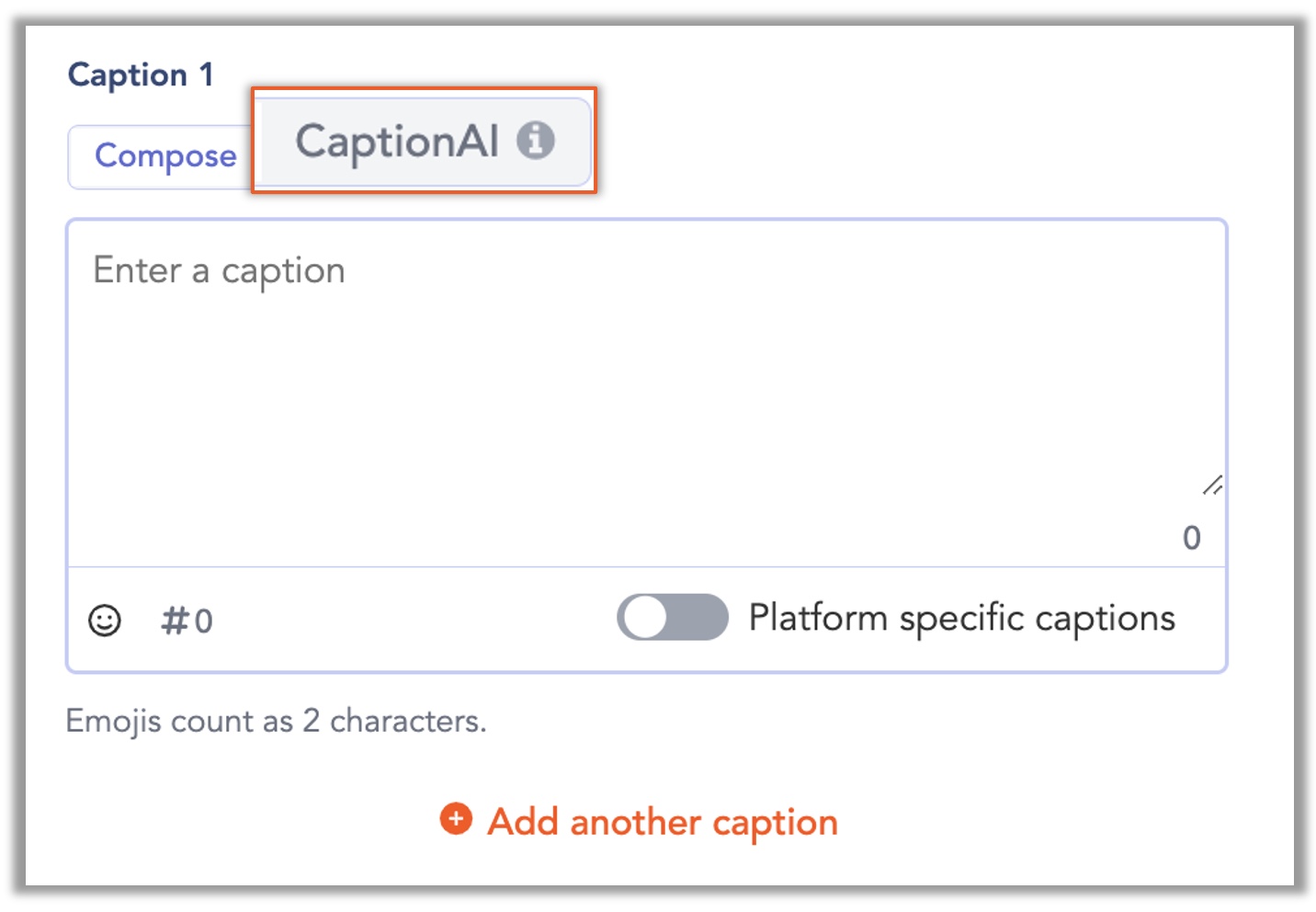1316x912 pixels.
Task: Click the caption box resize handle
Action: coord(1212,485)
